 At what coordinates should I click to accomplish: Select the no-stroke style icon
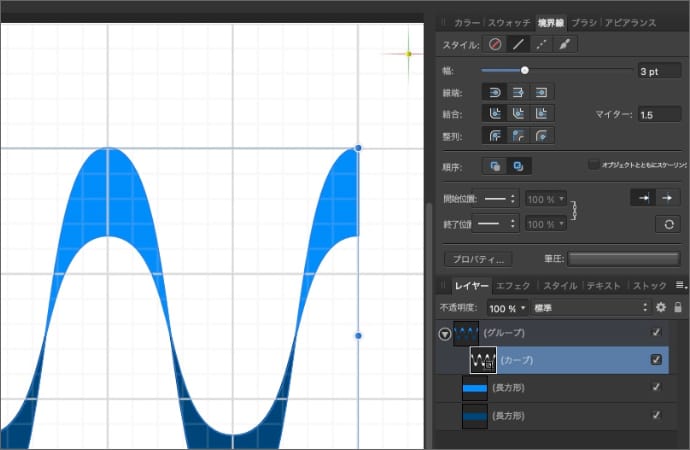point(495,45)
